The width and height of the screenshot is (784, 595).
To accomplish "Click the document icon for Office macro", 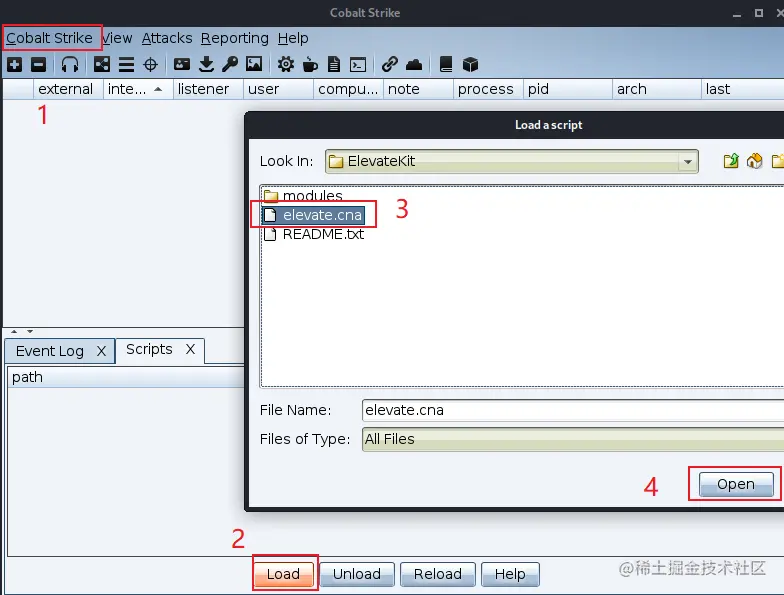I will (334, 64).
